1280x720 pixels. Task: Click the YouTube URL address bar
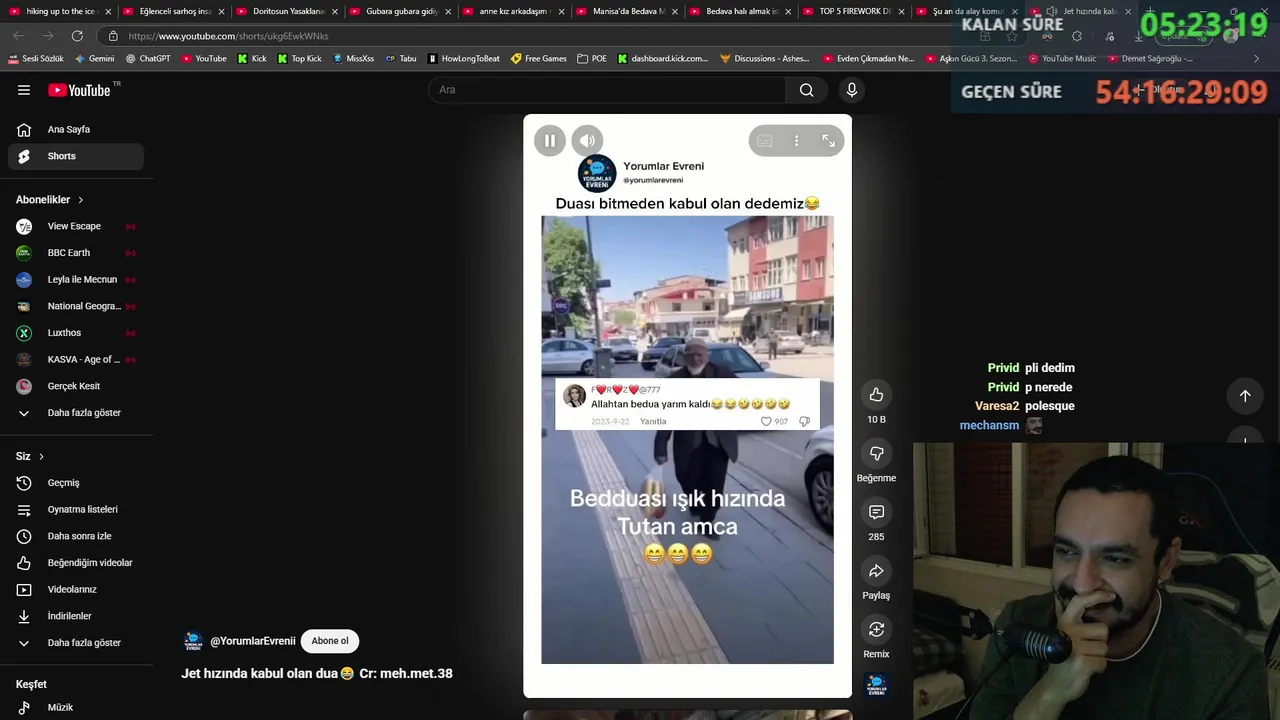coord(540,36)
